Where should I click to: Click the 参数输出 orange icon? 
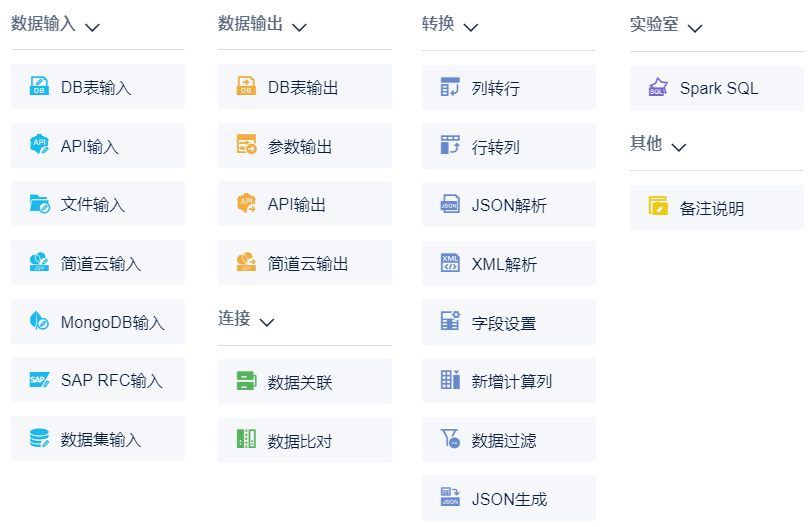[x=246, y=146]
